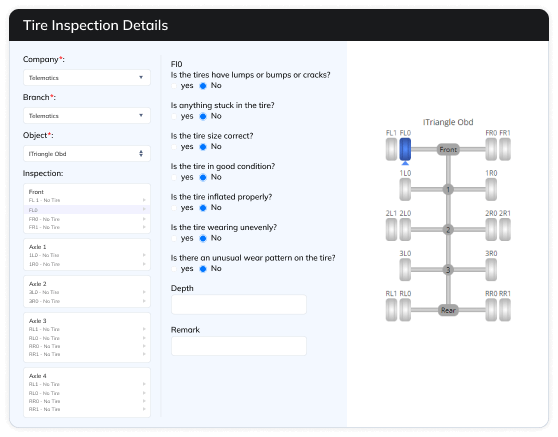Screen dimensions: 558x437
Task: Select No for tire wearing unevenly
Action: point(203,238)
